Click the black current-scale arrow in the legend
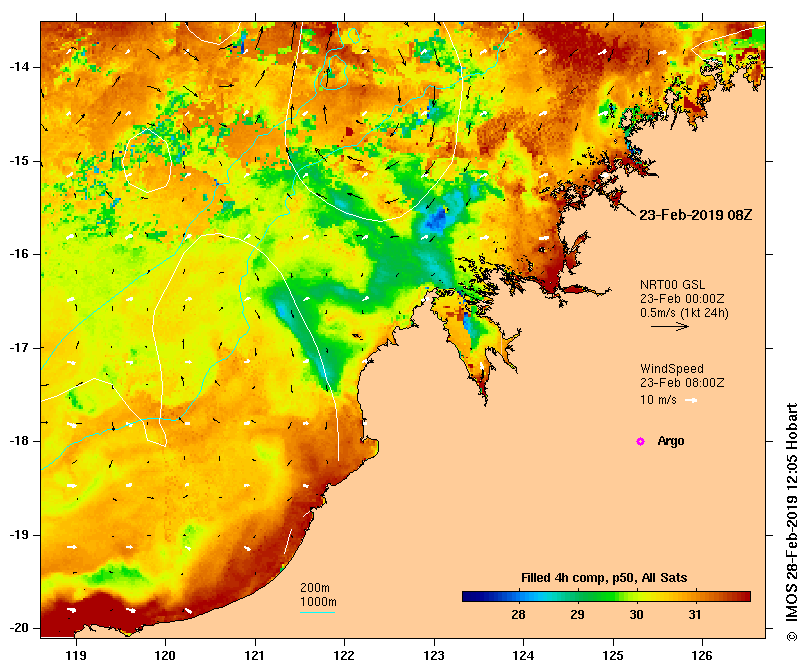This screenshot has width=809, height=672. click(x=670, y=326)
